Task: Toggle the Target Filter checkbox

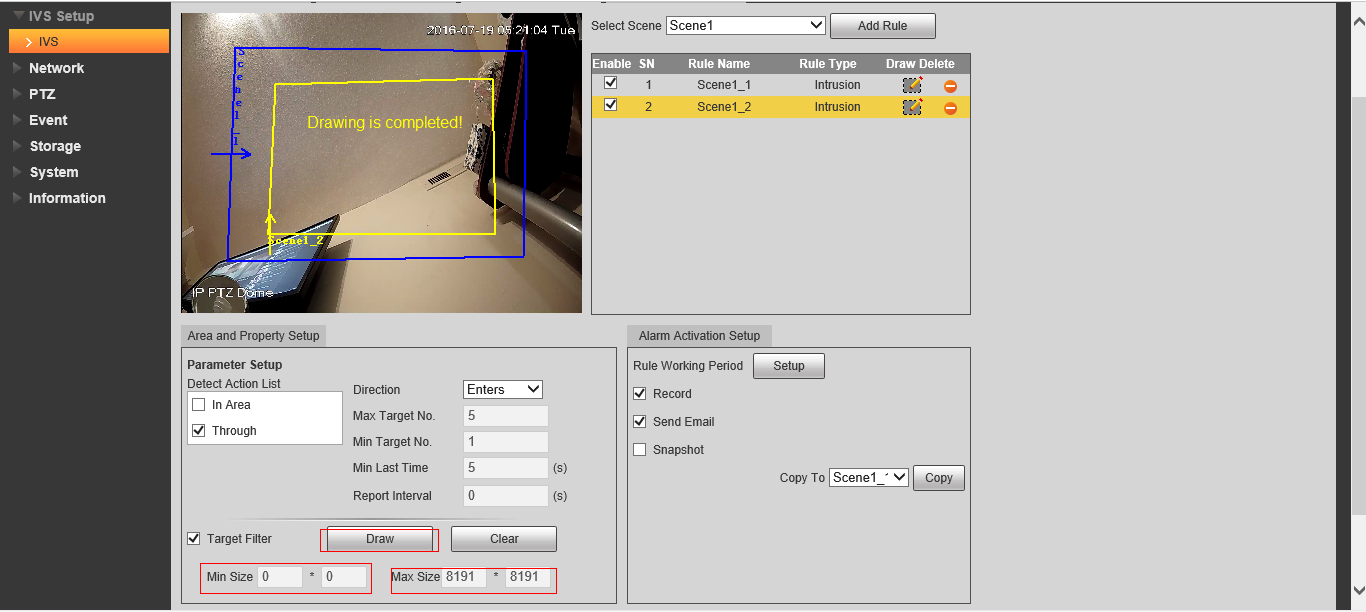Action: coord(194,539)
